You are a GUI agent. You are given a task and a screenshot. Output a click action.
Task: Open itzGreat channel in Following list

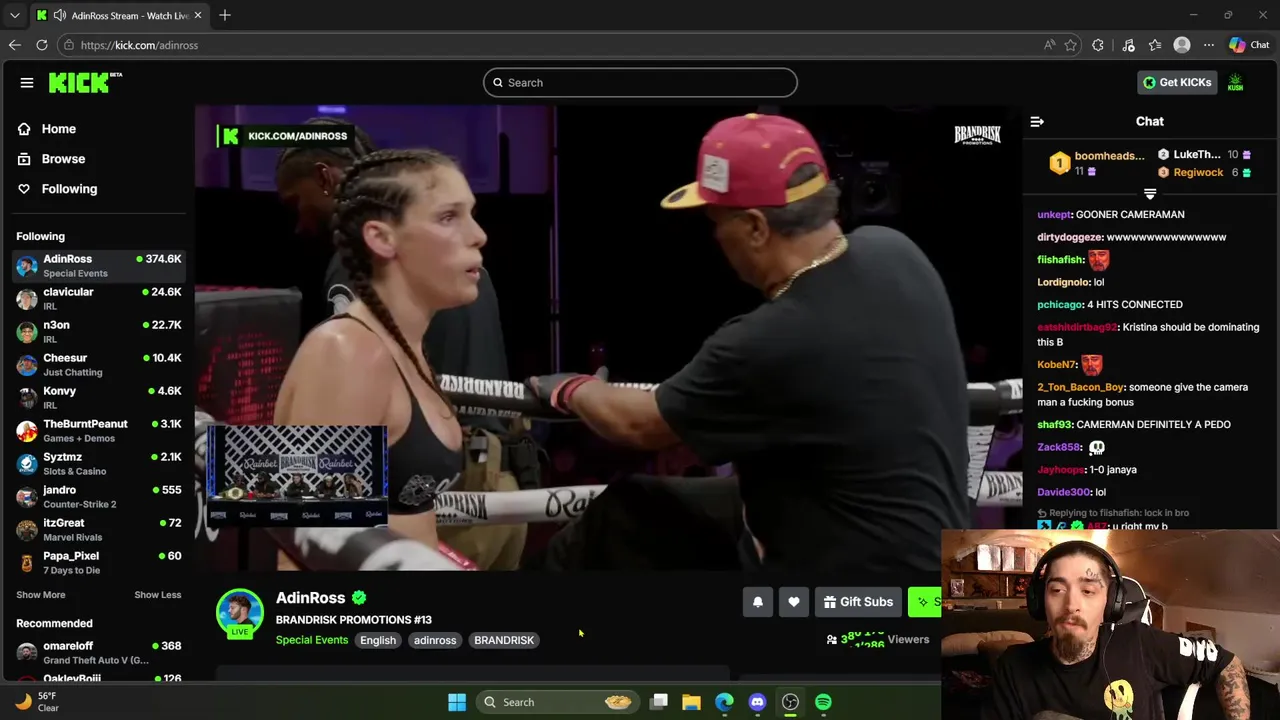point(98,530)
